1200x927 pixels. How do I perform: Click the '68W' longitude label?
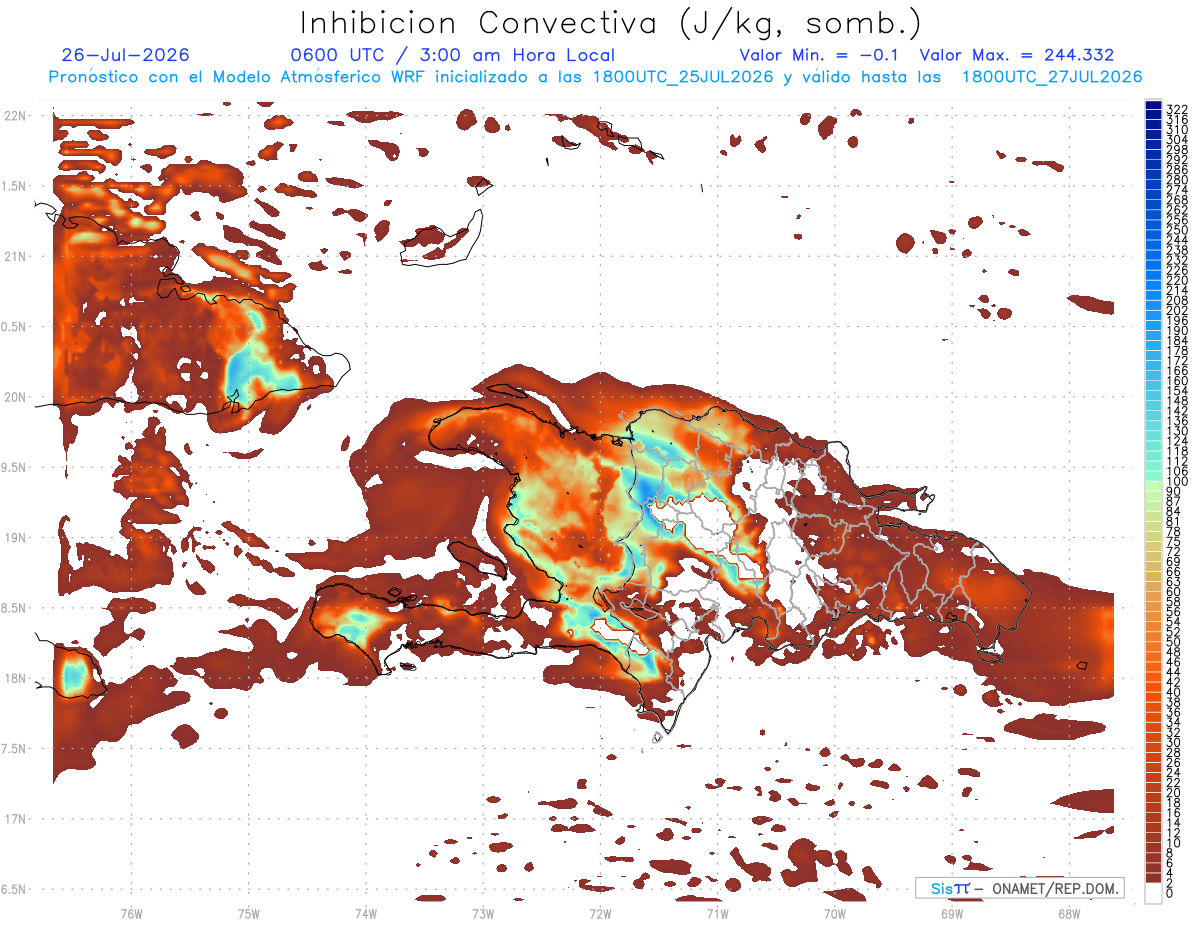1069,913
